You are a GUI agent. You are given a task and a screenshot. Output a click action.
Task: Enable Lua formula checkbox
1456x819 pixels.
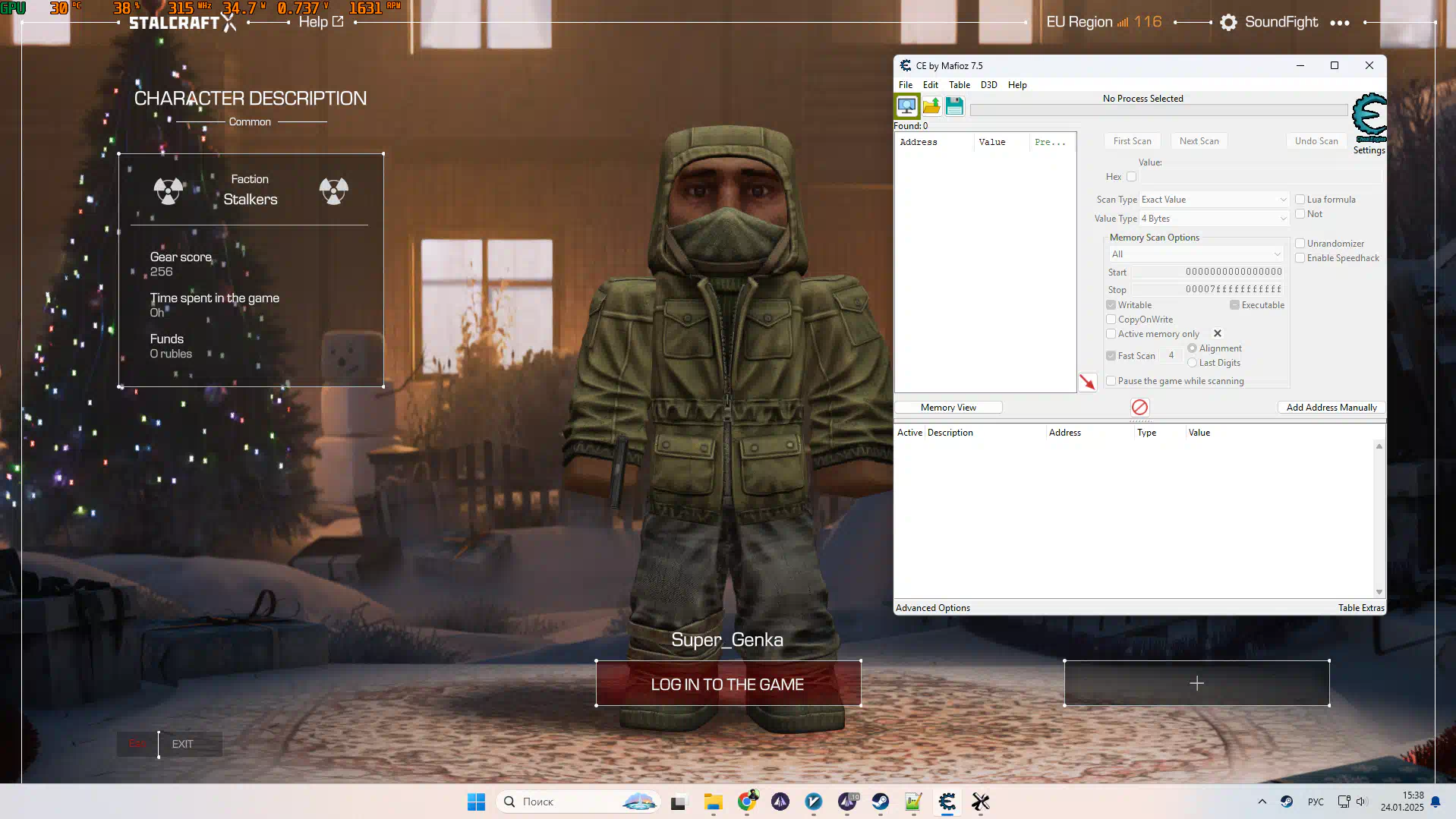pyautogui.click(x=1300, y=200)
